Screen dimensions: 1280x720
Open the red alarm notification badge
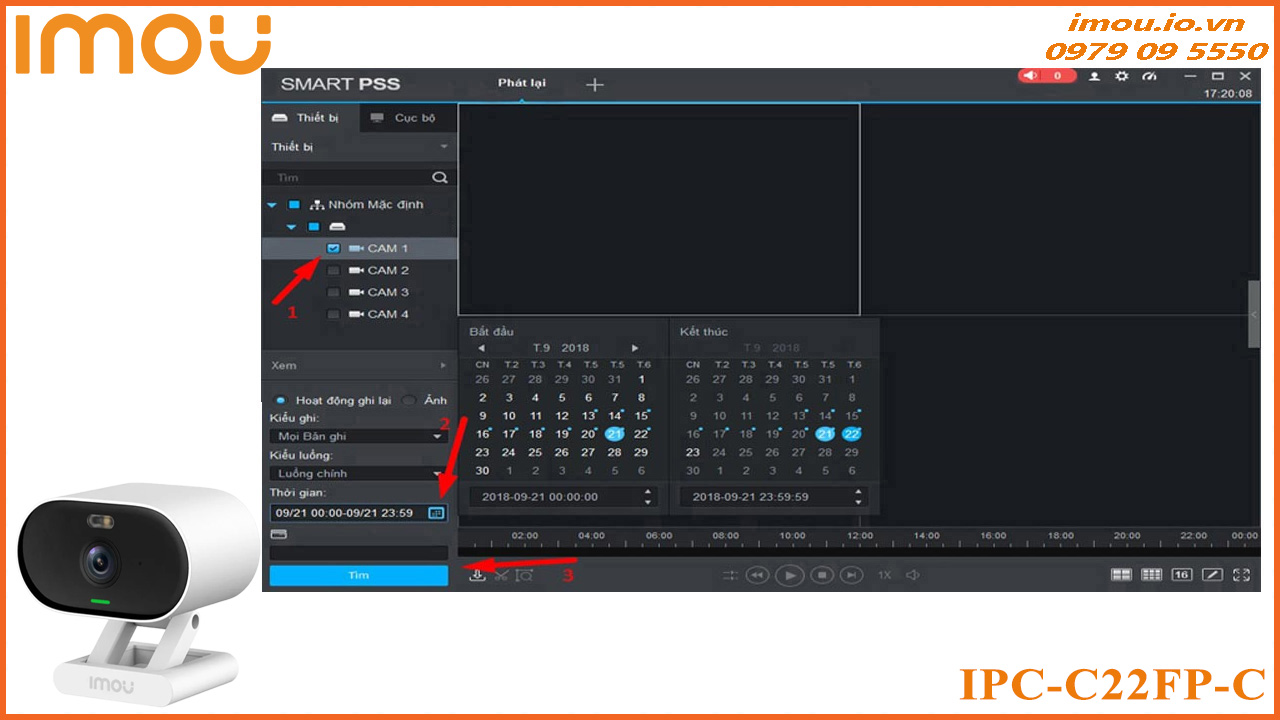click(x=1046, y=76)
